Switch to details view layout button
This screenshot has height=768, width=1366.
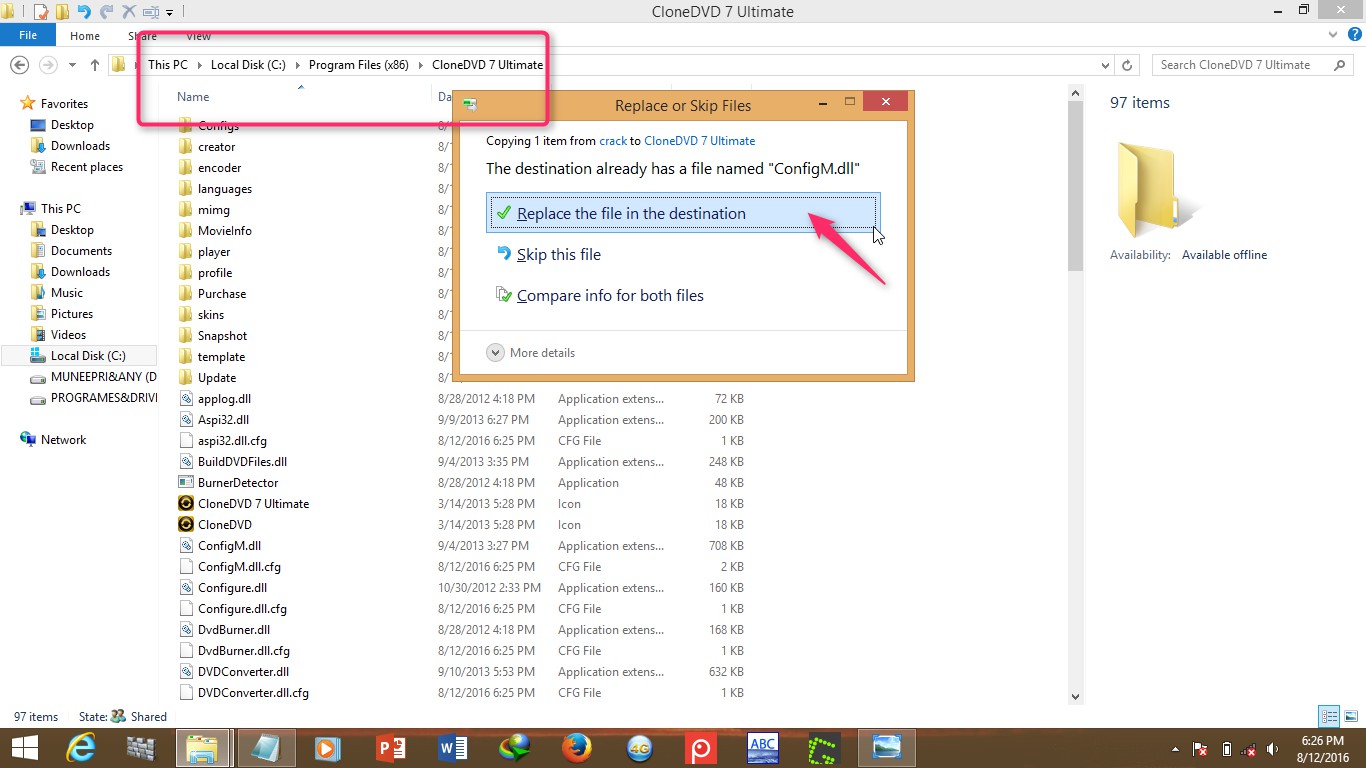(x=1329, y=716)
